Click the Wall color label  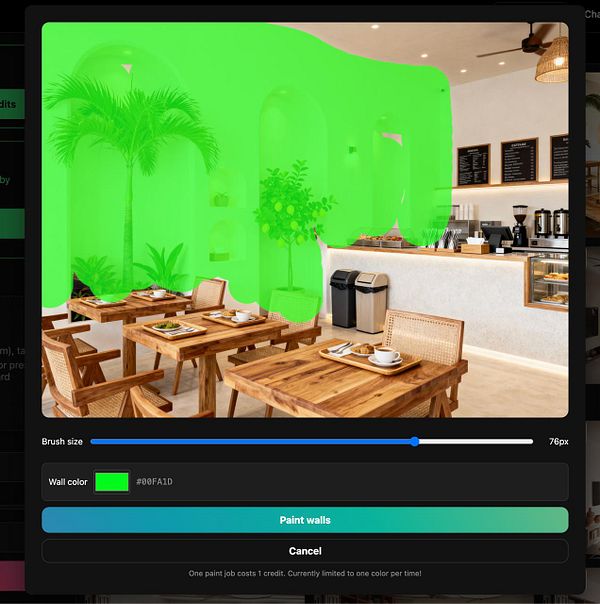pos(68,482)
